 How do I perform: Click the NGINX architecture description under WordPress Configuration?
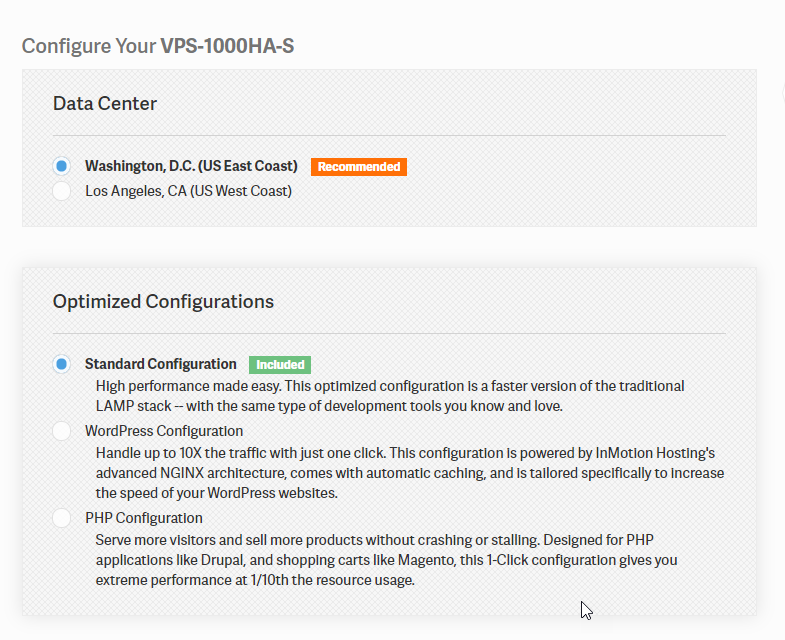pyautogui.click(x=410, y=472)
